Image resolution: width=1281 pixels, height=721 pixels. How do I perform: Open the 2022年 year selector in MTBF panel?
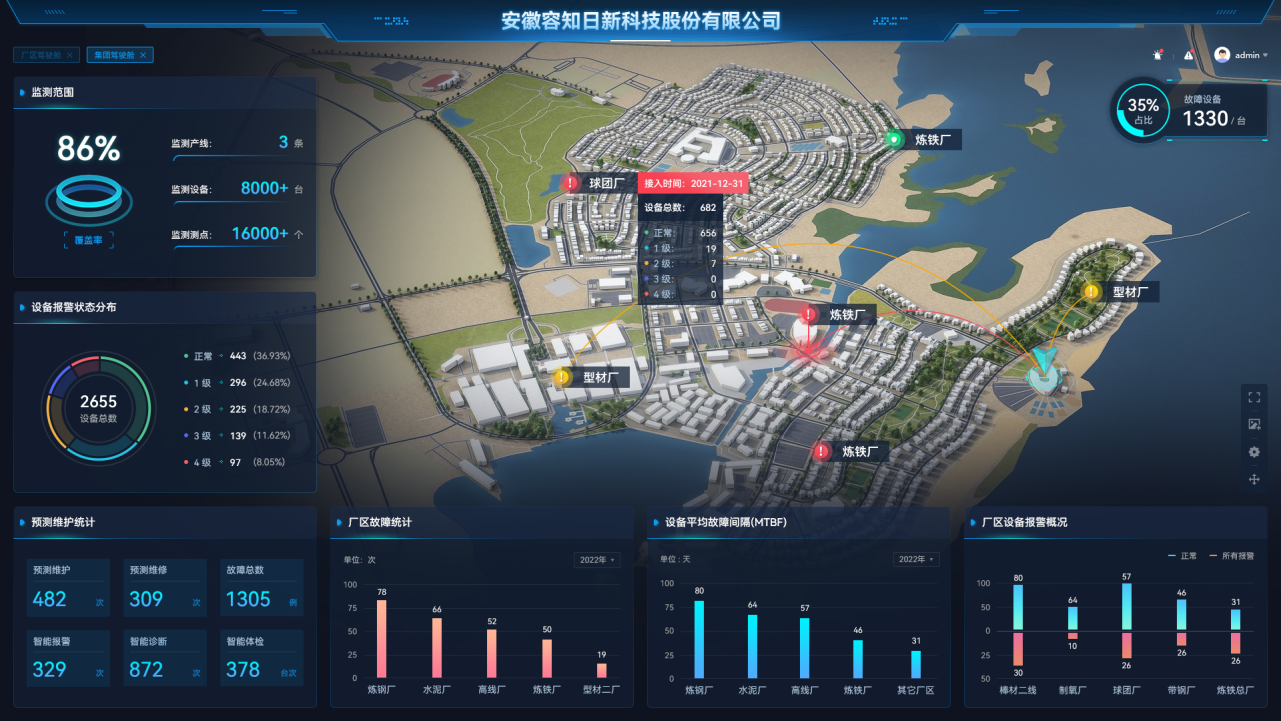[x=916, y=560]
